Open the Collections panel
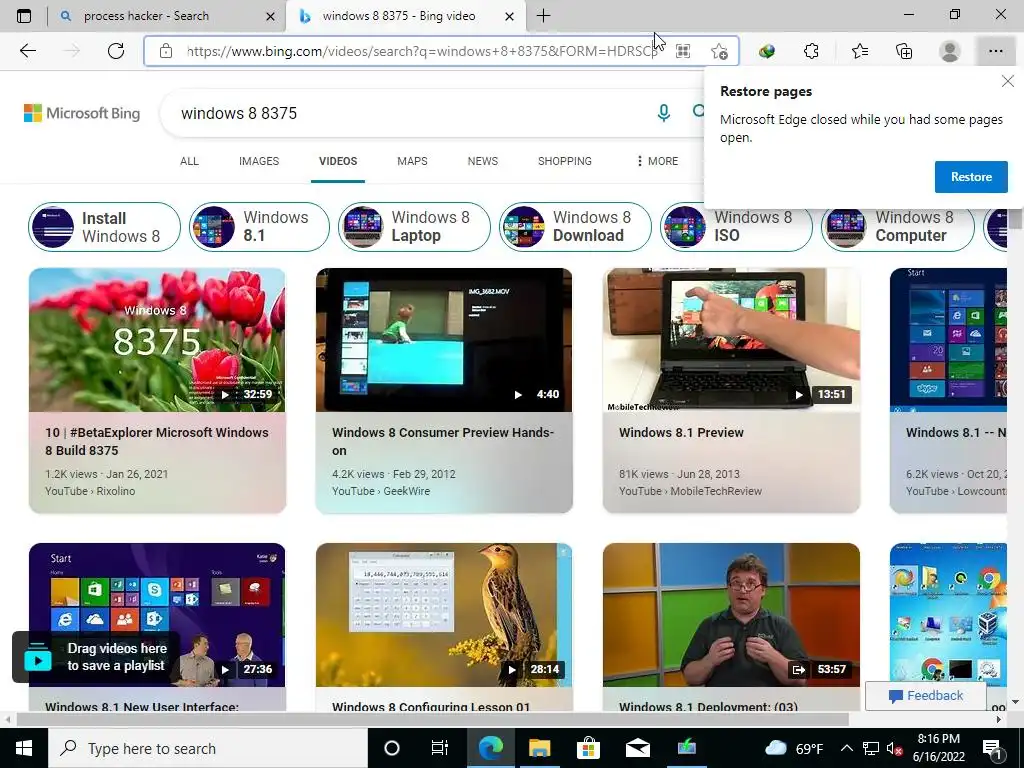The height and width of the screenshot is (768, 1024). 904,51
